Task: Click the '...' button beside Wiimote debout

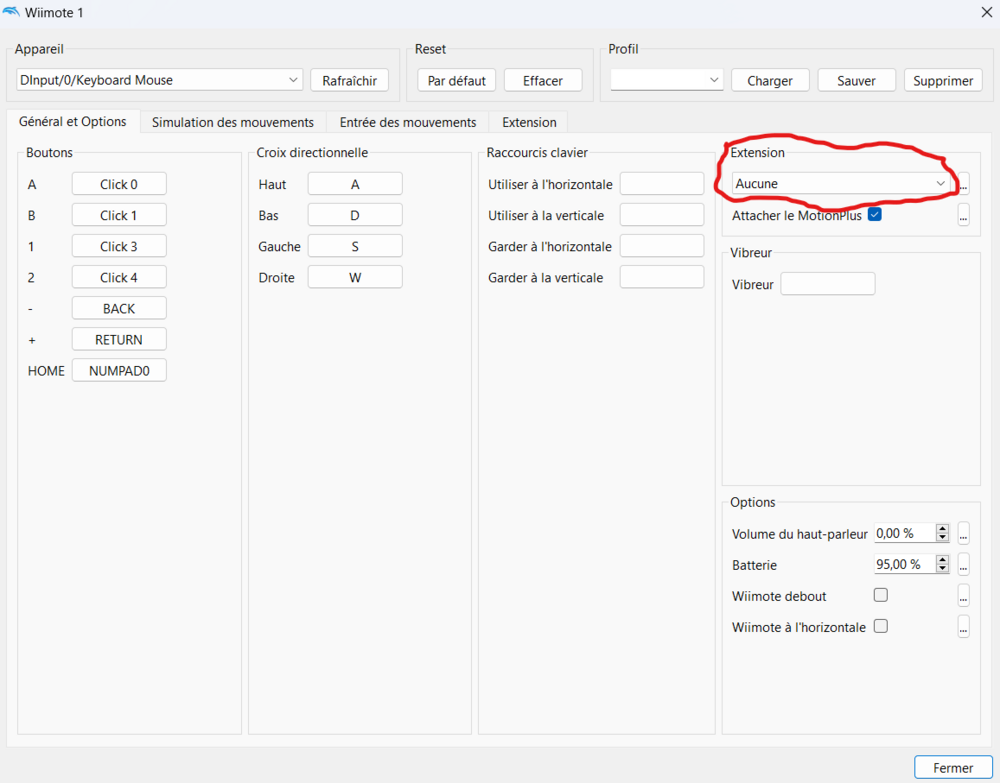Action: pos(964,596)
